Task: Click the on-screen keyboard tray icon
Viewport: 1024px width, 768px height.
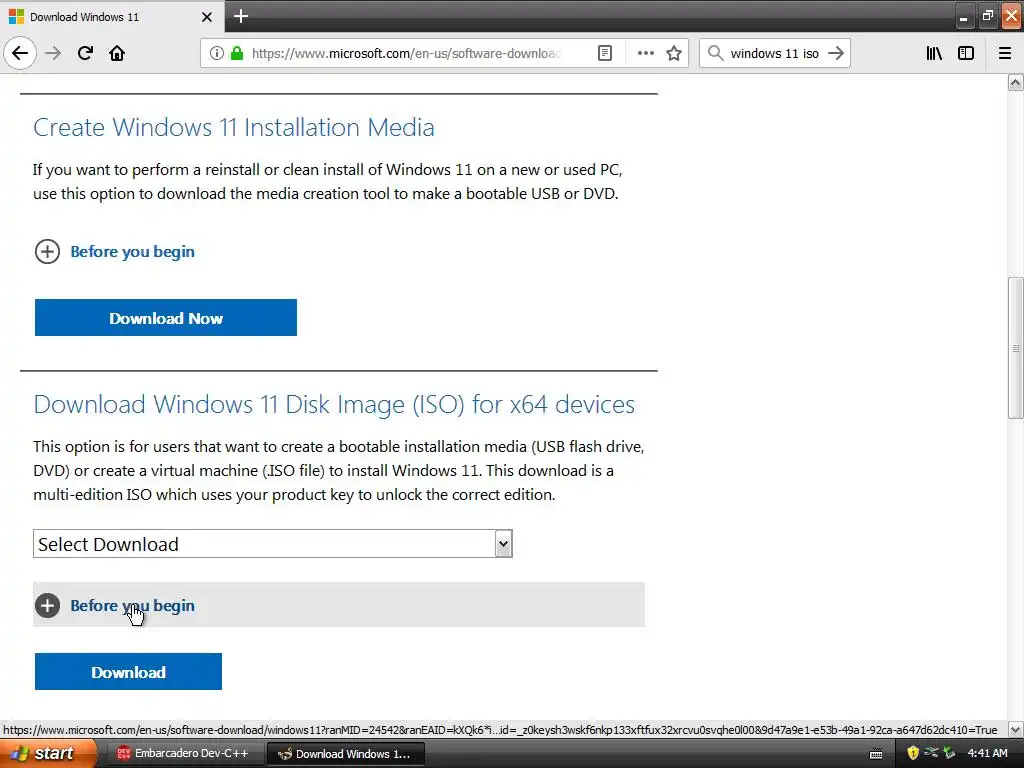Action: tap(876, 754)
